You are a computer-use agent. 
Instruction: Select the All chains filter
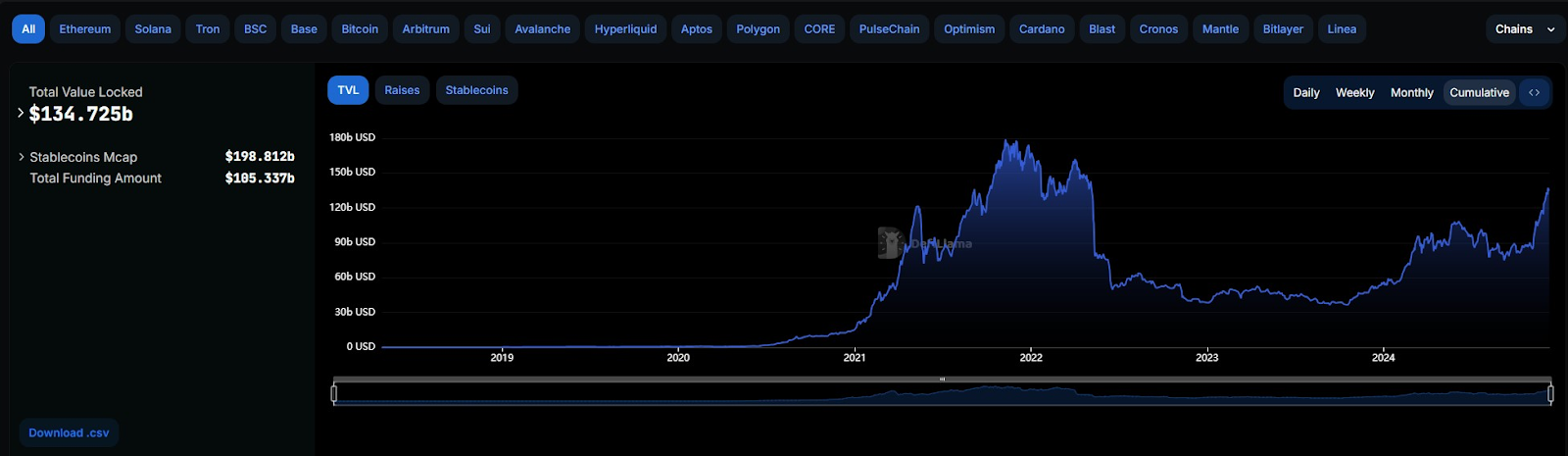pos(28,29)
